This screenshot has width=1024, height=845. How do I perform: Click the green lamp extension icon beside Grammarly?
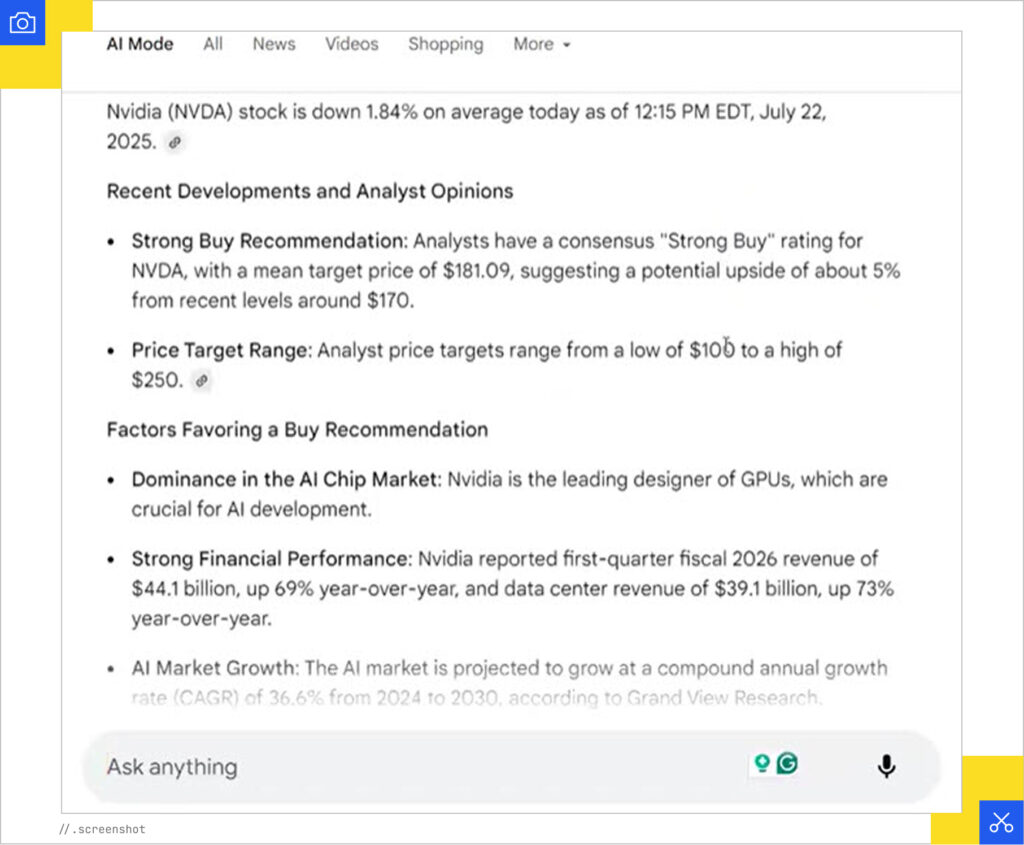(763, 762)
